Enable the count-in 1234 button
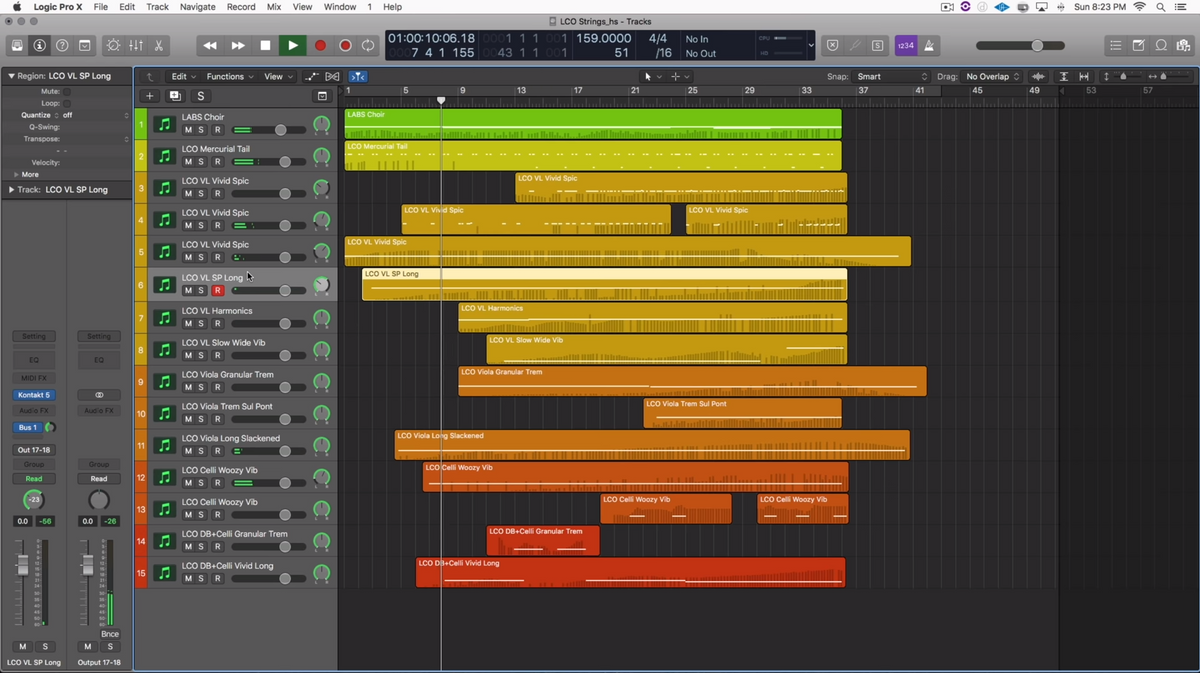The image size is (1200, 673). [904, 46]
